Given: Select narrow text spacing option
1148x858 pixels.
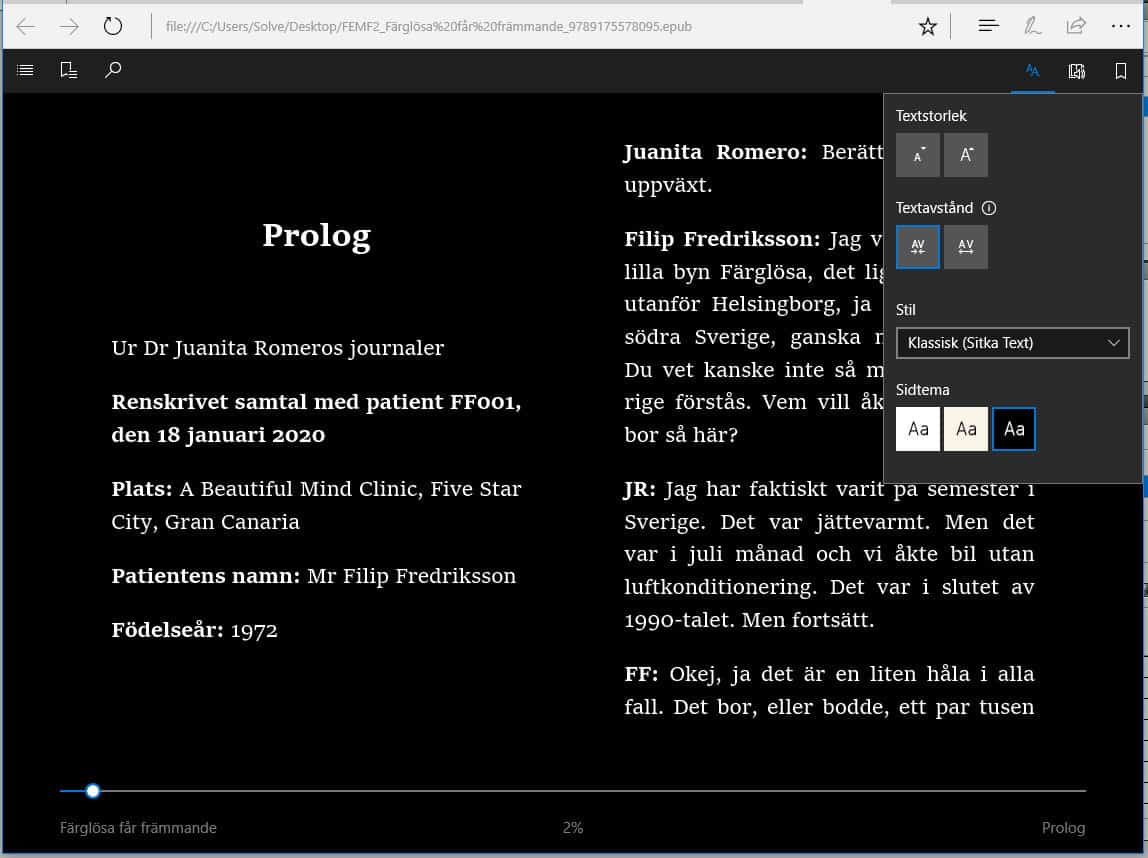Looking at the screenshot, I should click(x=918, y=247).
